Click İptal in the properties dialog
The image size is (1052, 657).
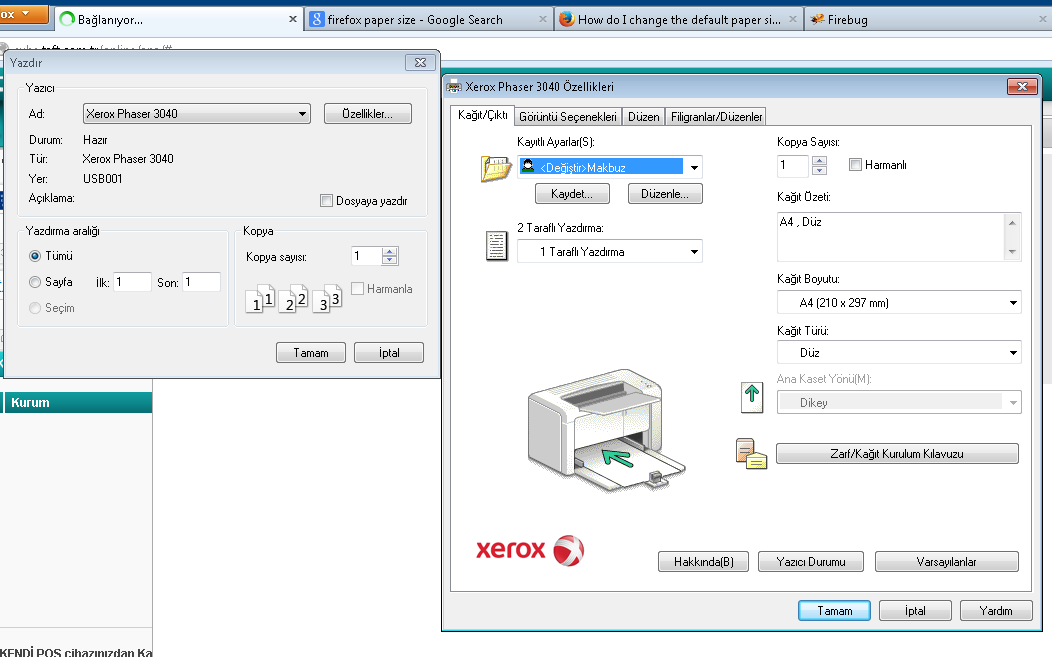pos(915,611)
